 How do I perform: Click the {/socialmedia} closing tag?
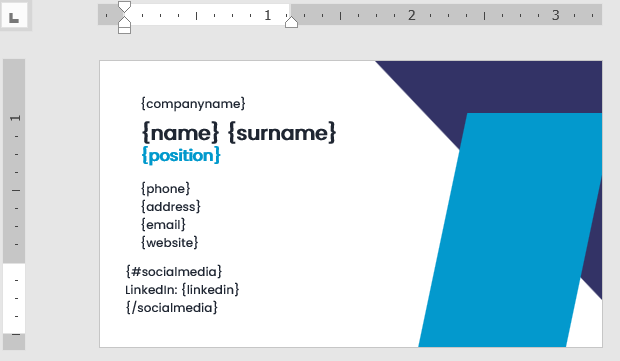click(172, 308)
